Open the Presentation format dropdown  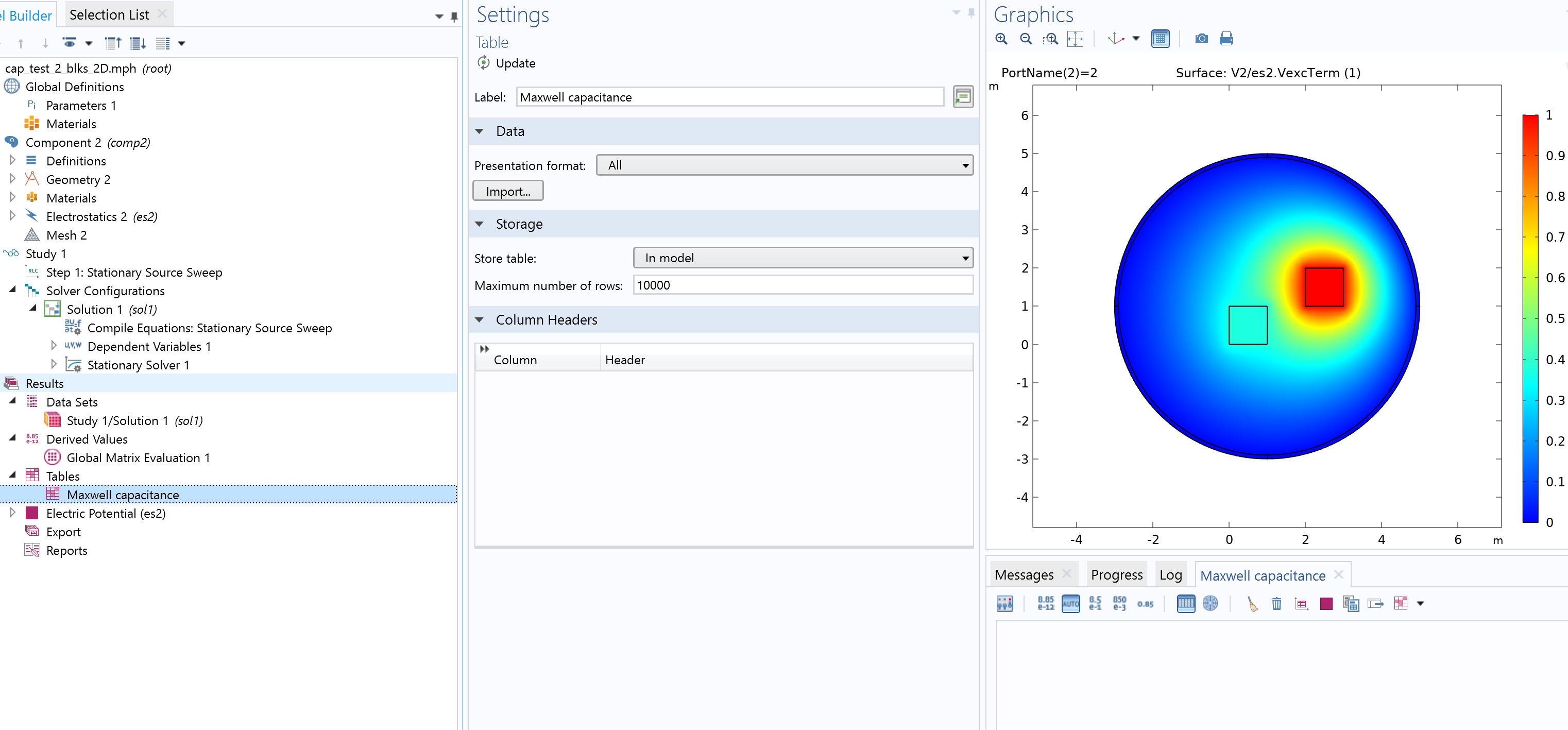coord(784,165)
